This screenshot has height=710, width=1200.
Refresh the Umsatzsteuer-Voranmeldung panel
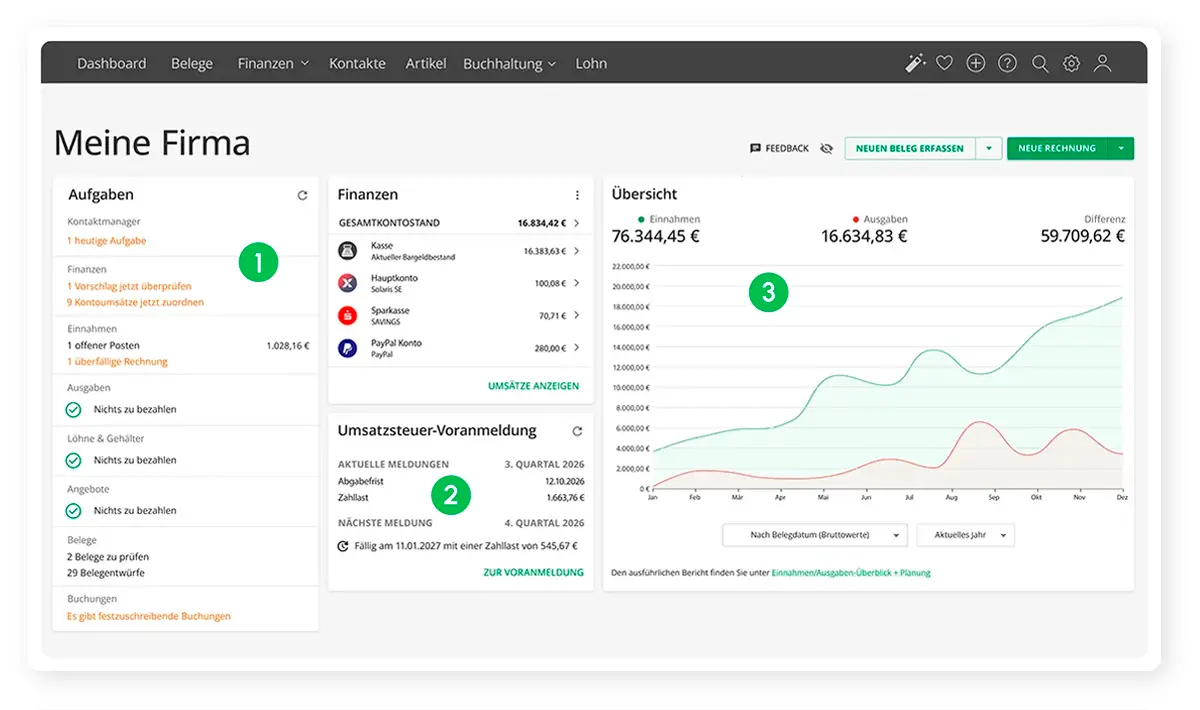[577, 431]
